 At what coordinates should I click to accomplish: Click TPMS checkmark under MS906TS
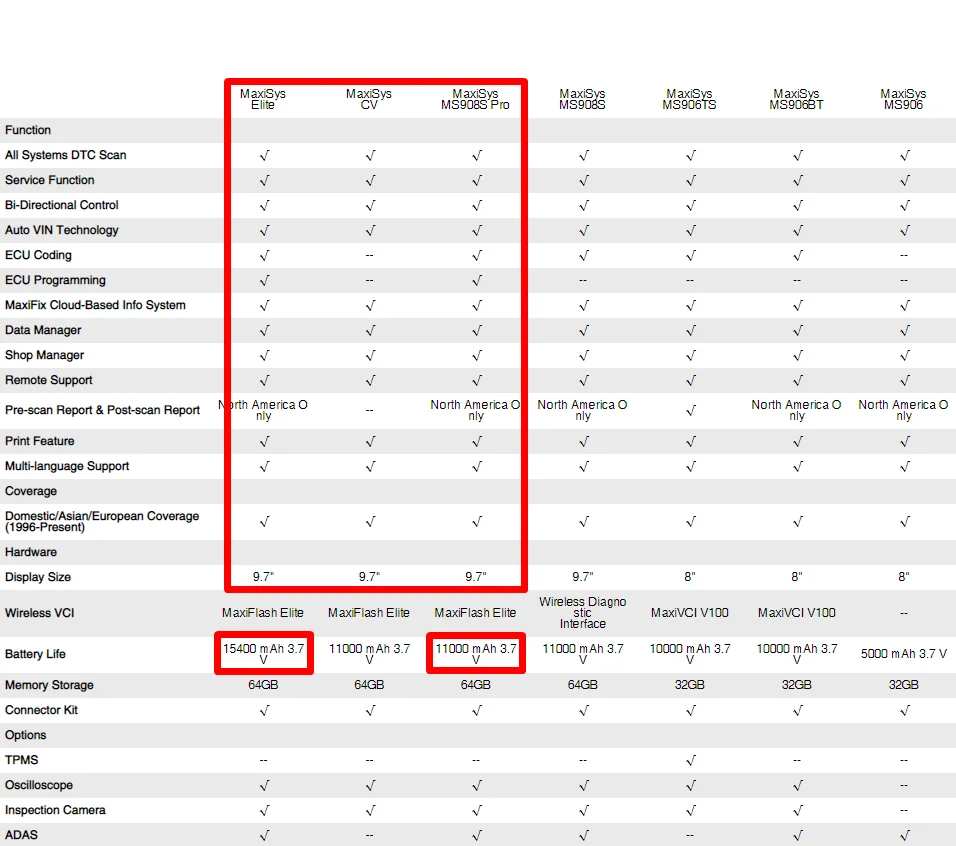(690, 760)
